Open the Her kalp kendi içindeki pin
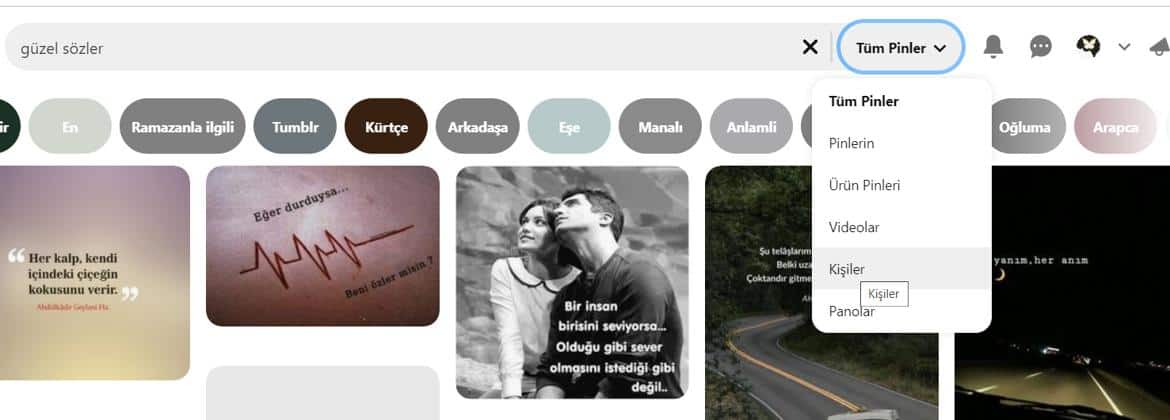 click(x=95, y=273)
